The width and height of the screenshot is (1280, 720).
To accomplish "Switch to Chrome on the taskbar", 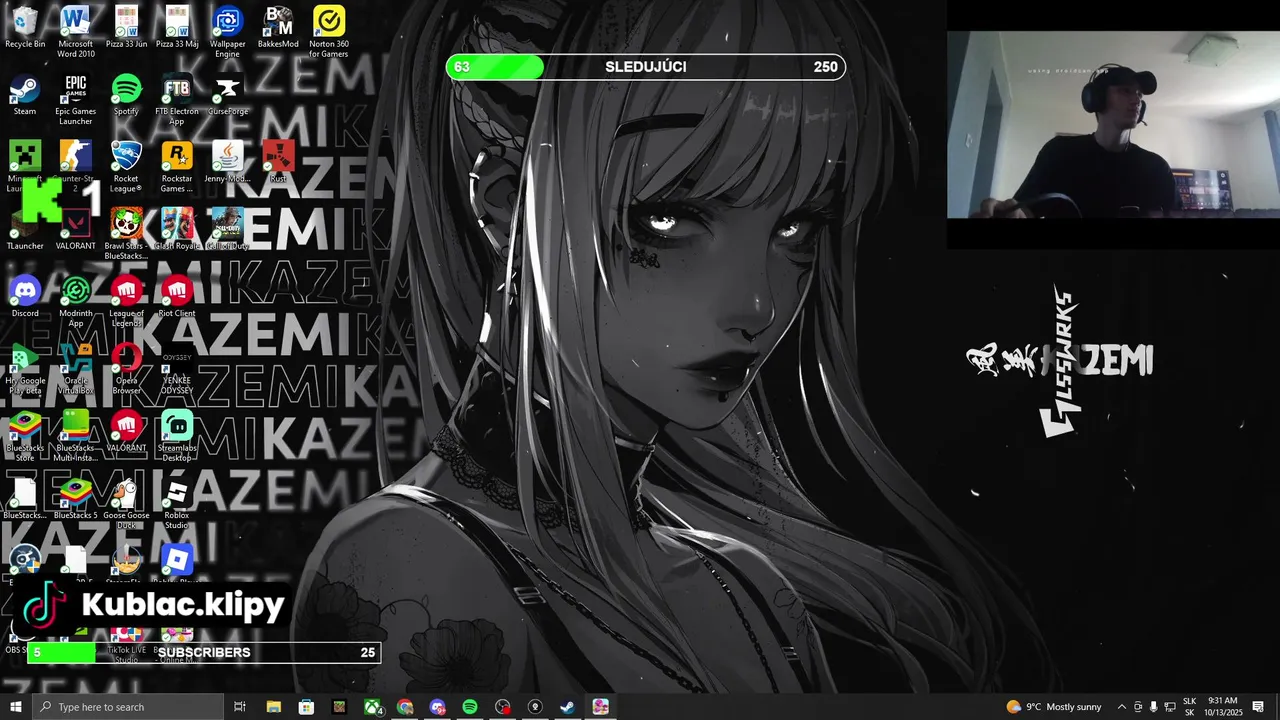I will pyautogui.click(x=405, y=707).
